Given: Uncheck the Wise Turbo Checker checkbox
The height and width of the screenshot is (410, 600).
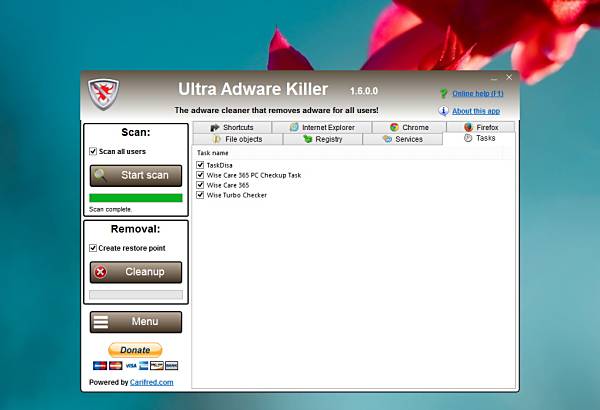Looking at the screenshot, I should point(200,195).
